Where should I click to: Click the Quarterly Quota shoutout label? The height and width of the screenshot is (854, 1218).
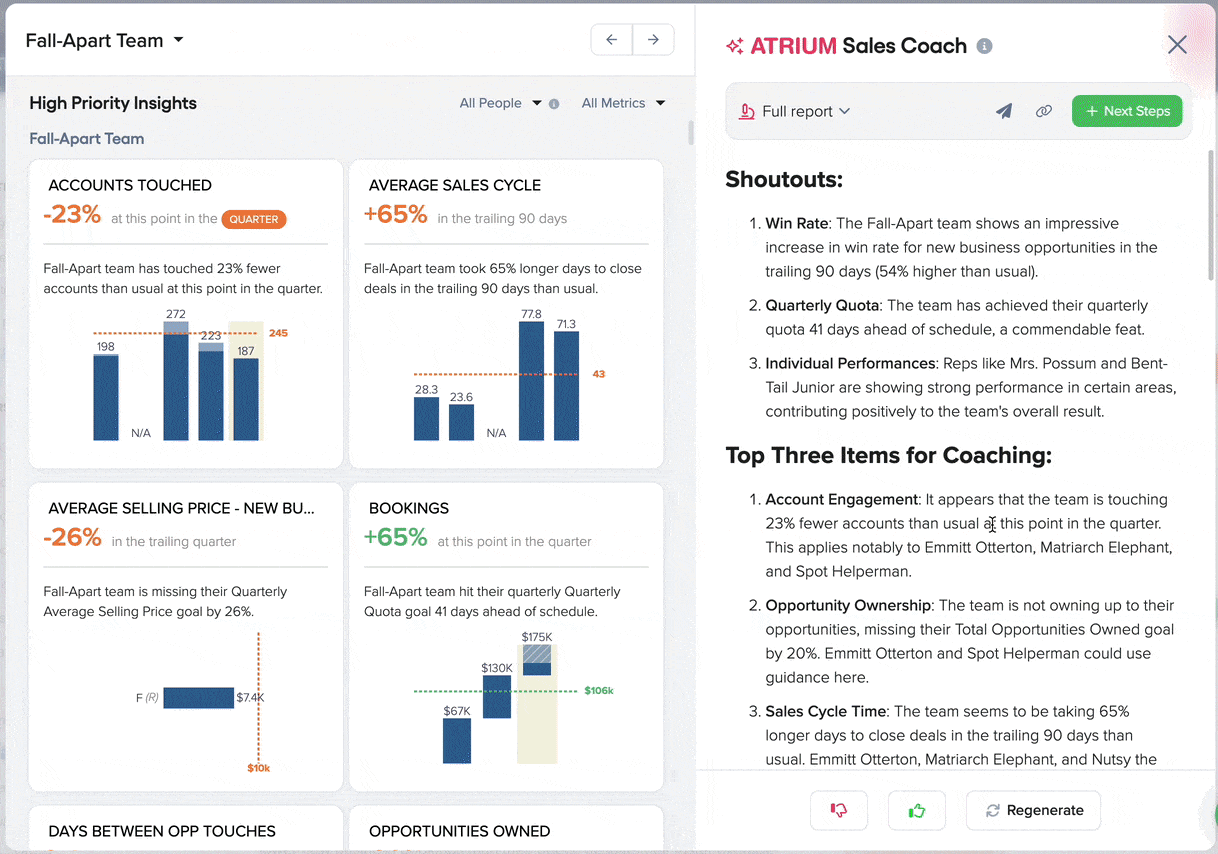pyautogui.click(x=822, y=305)
